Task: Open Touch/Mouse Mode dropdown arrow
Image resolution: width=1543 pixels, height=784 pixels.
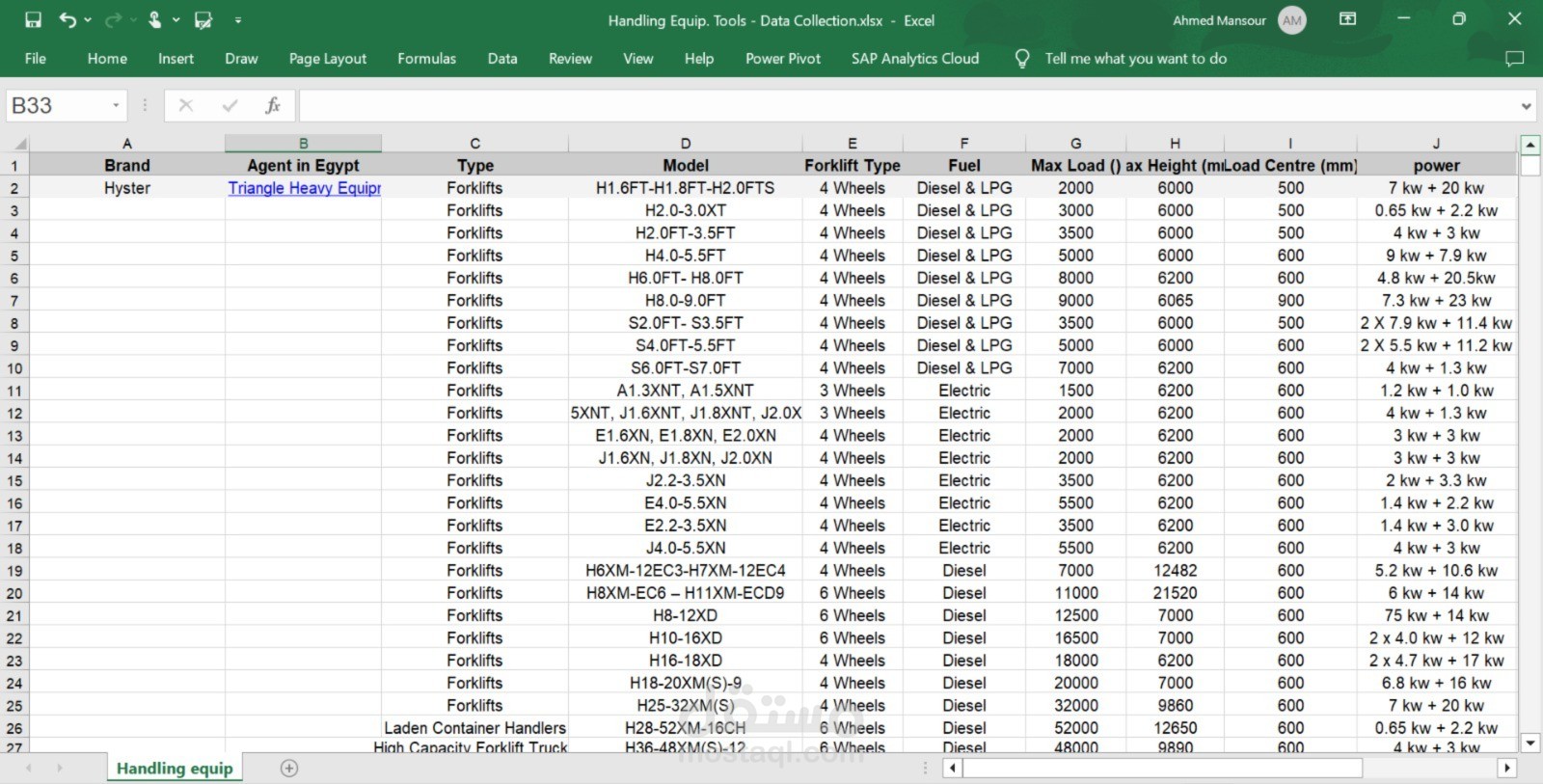Action: coord(176,19)
